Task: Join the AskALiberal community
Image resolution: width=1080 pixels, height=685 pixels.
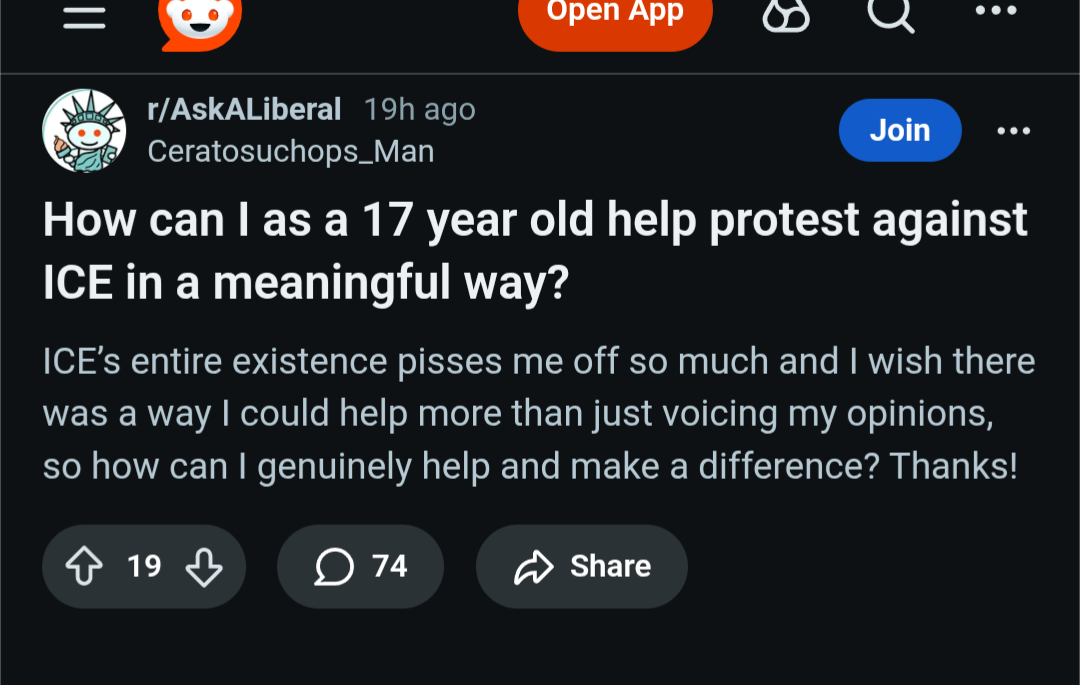Action: (899, 130)
